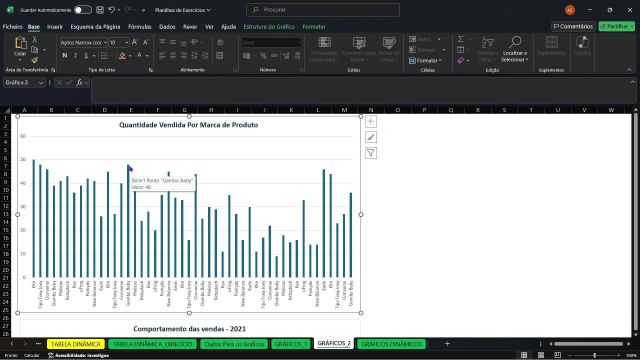The width and height of the screenshot is (640, 360).
Task: Click the Colar (paste) clipboard icon
Action: 20,42
